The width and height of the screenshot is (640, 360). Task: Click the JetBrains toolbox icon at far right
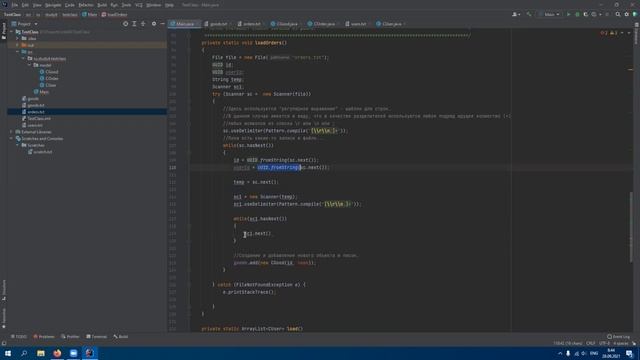(635, 14)
